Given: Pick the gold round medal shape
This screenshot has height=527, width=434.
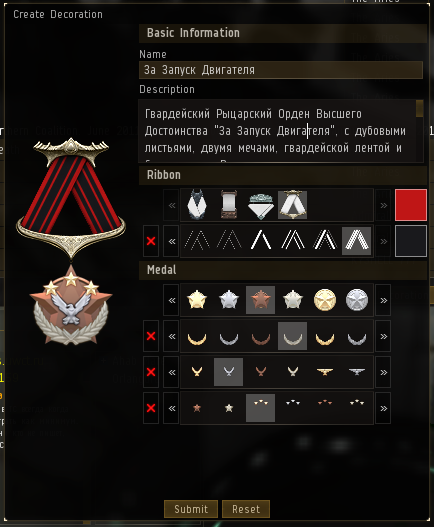Looking at the screenshot, I should point(324,300).
